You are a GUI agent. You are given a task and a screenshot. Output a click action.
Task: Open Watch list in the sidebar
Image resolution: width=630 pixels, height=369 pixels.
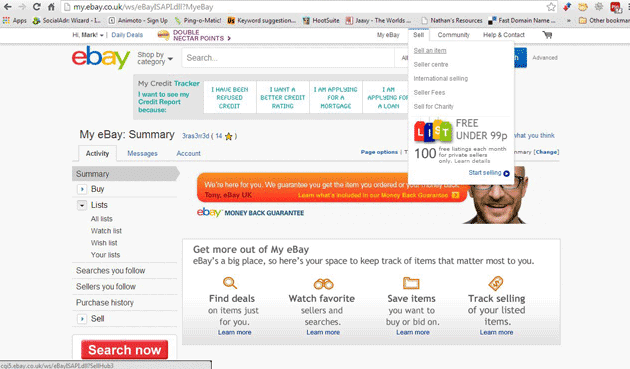[x=106, y=231]
